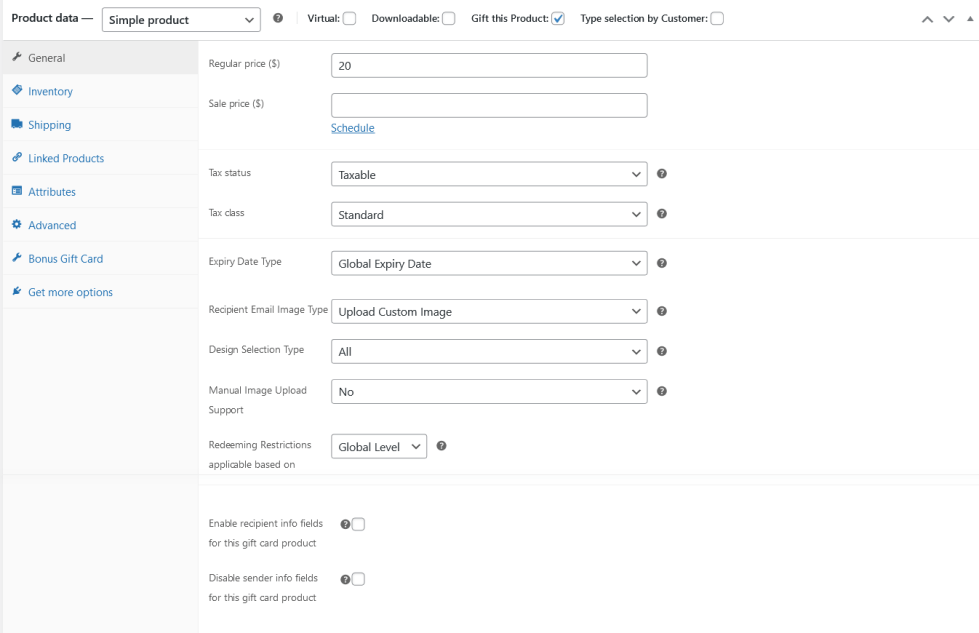Screen dimensions: 979x633
Task: Click help icon for Manual Image Upload Support
Action: [x=662, y=391]
